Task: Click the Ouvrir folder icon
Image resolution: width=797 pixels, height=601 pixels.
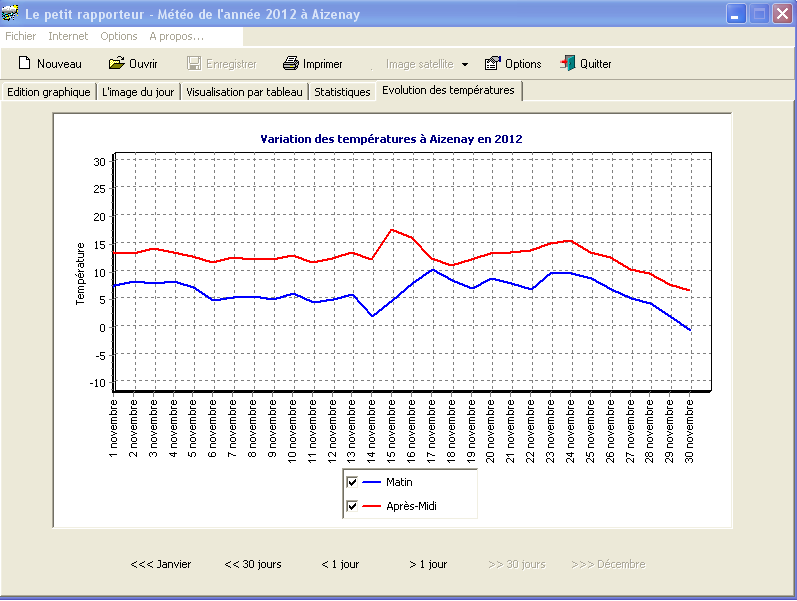Action: click(x=116, y=64)
